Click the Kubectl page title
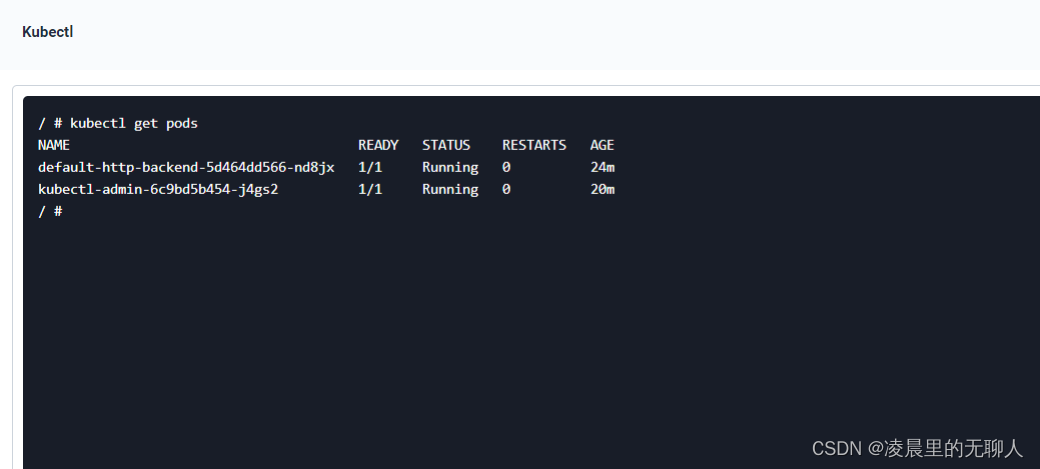The image size is (1040, 469). pos(48,32)
